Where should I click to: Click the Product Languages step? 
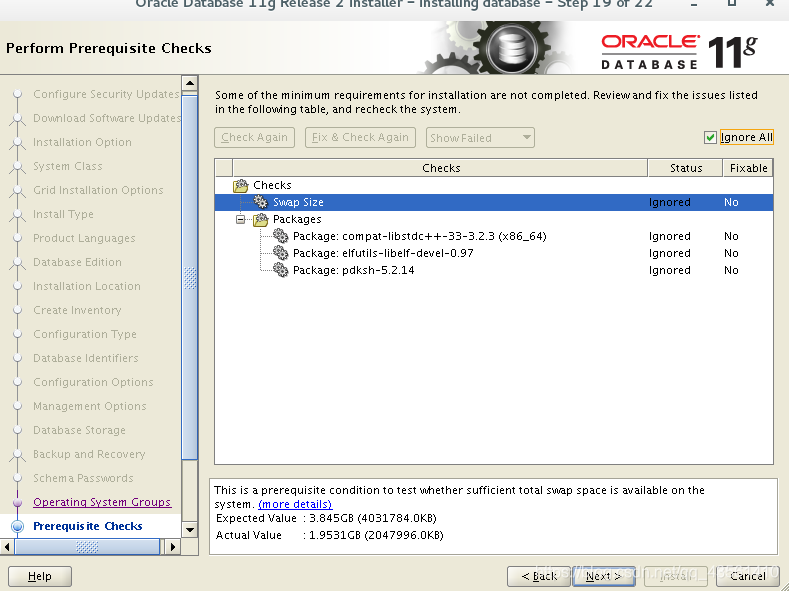click(x=84, y=238)
